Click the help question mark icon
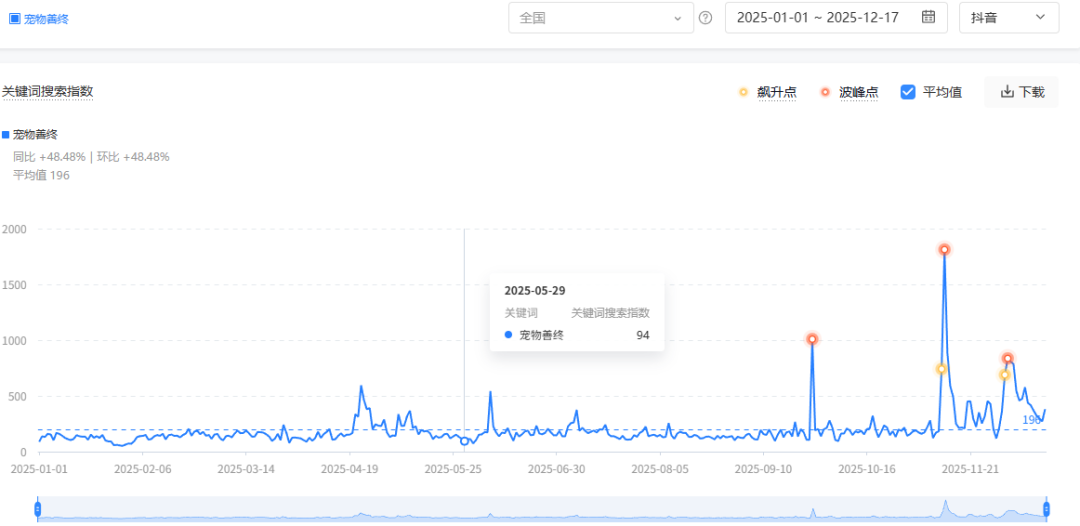1080x526 pixels. tap(705, 18)
